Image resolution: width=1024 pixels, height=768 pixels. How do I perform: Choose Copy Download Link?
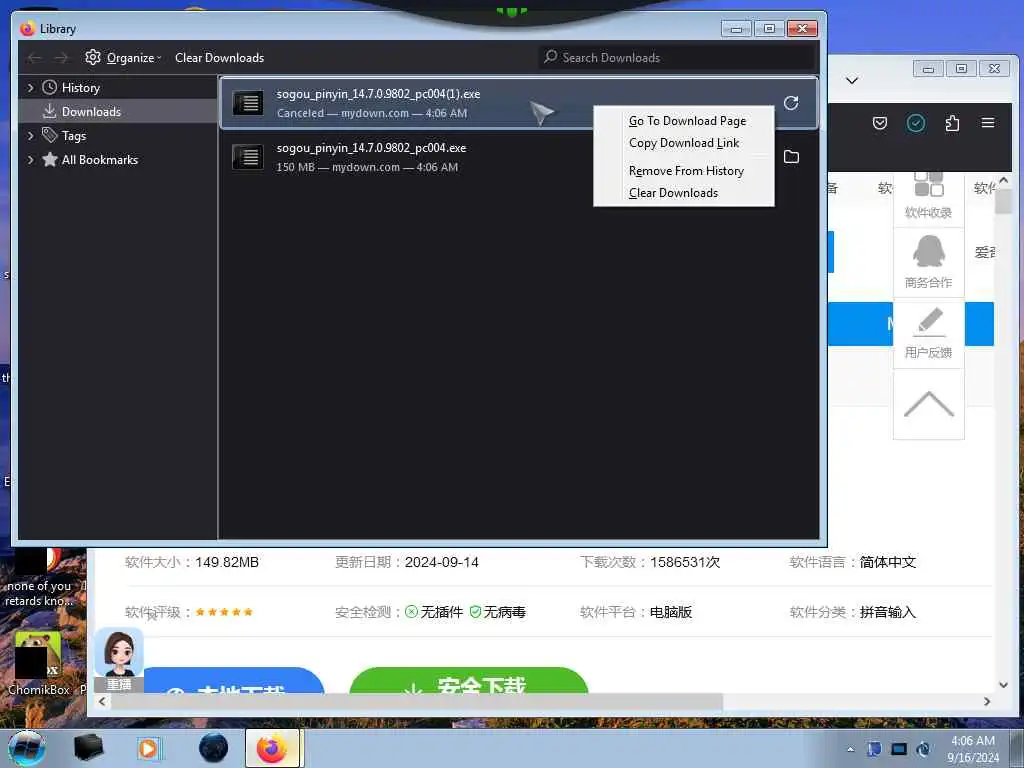coord(684,143)
